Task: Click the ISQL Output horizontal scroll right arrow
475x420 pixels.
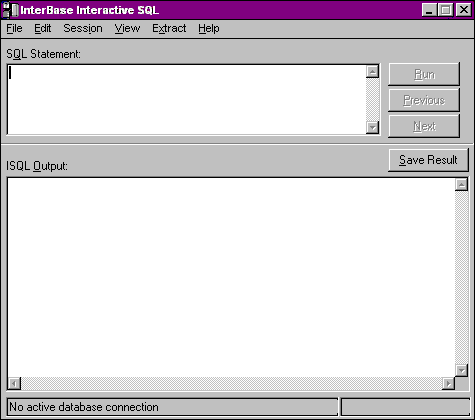Action: point(449,384)
